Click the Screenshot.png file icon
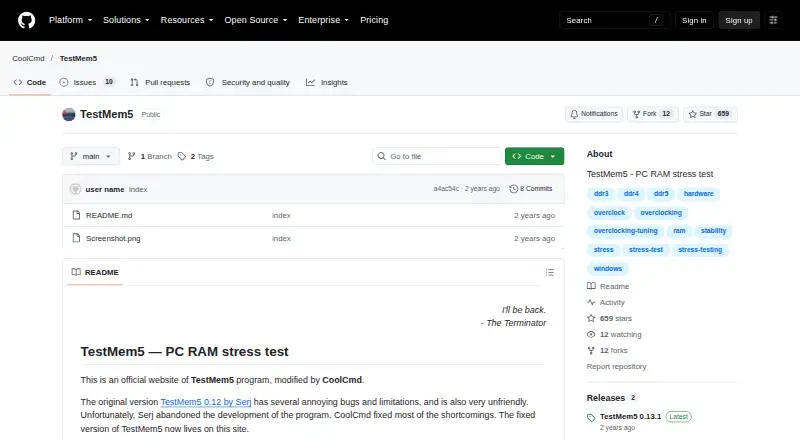 76,238
